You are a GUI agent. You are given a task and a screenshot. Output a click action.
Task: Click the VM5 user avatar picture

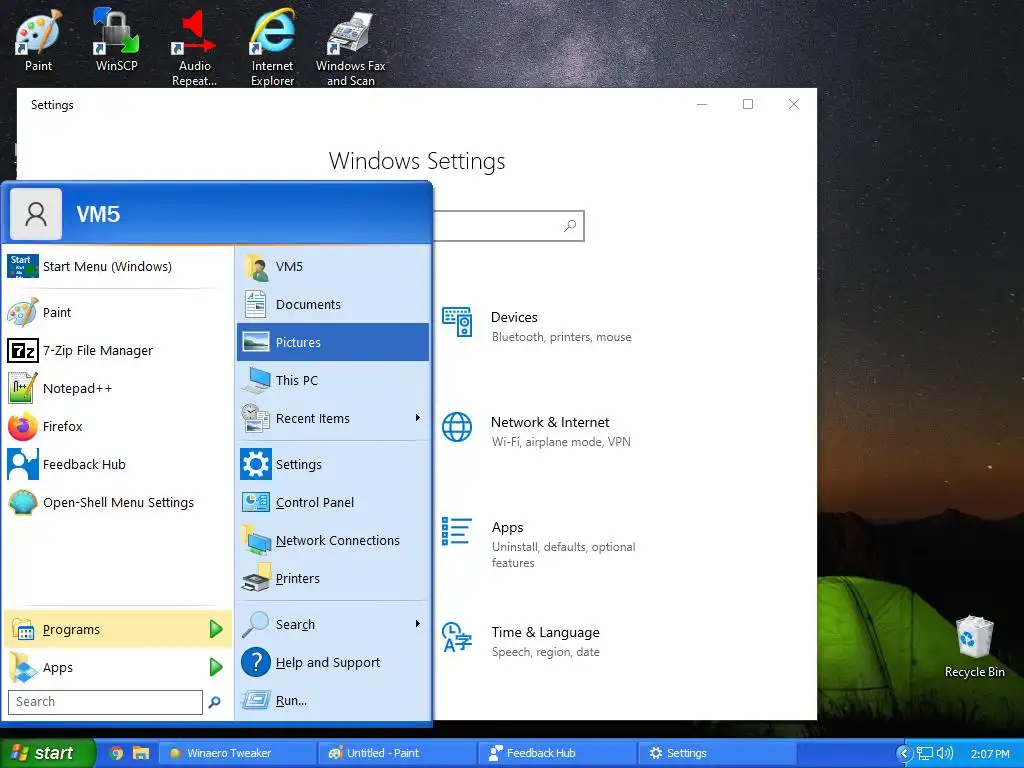click(x=36, y=214)
